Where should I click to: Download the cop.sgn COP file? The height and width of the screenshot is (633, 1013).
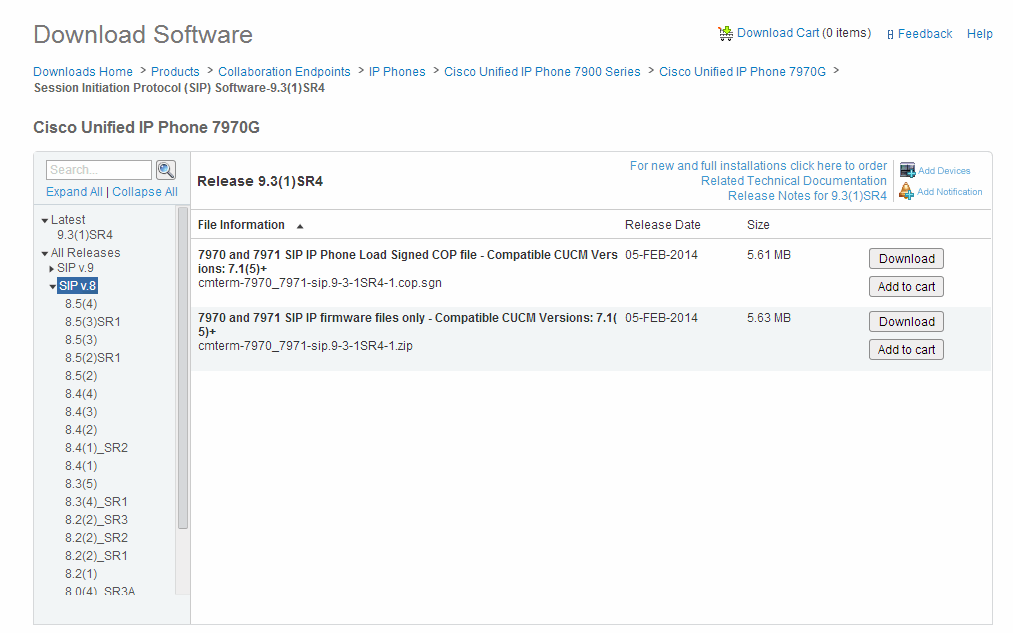(906, 258)
